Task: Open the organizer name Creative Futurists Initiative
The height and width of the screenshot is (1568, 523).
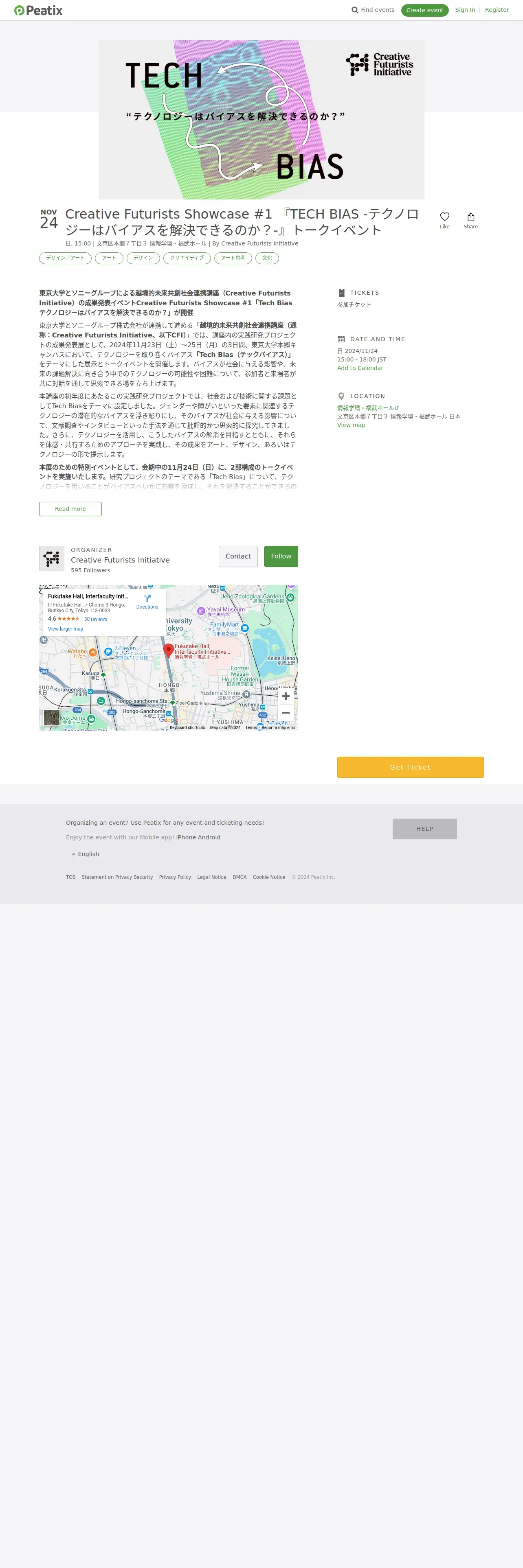Action: pos(120,560)
